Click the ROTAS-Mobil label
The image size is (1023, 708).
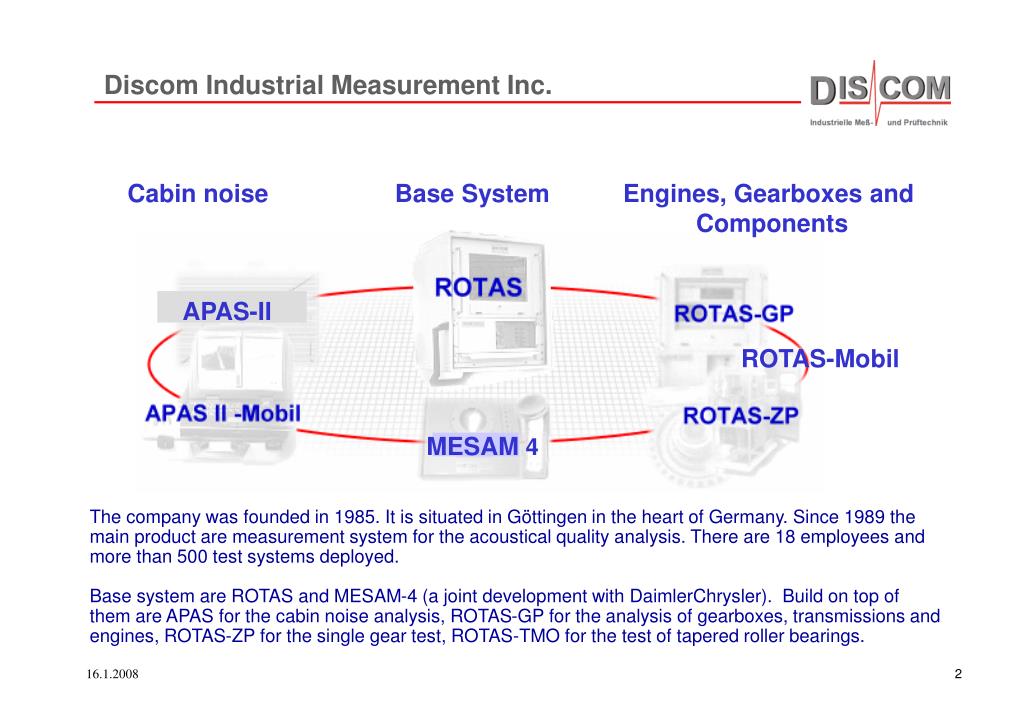pyautogui.click(x=820, y=359)
